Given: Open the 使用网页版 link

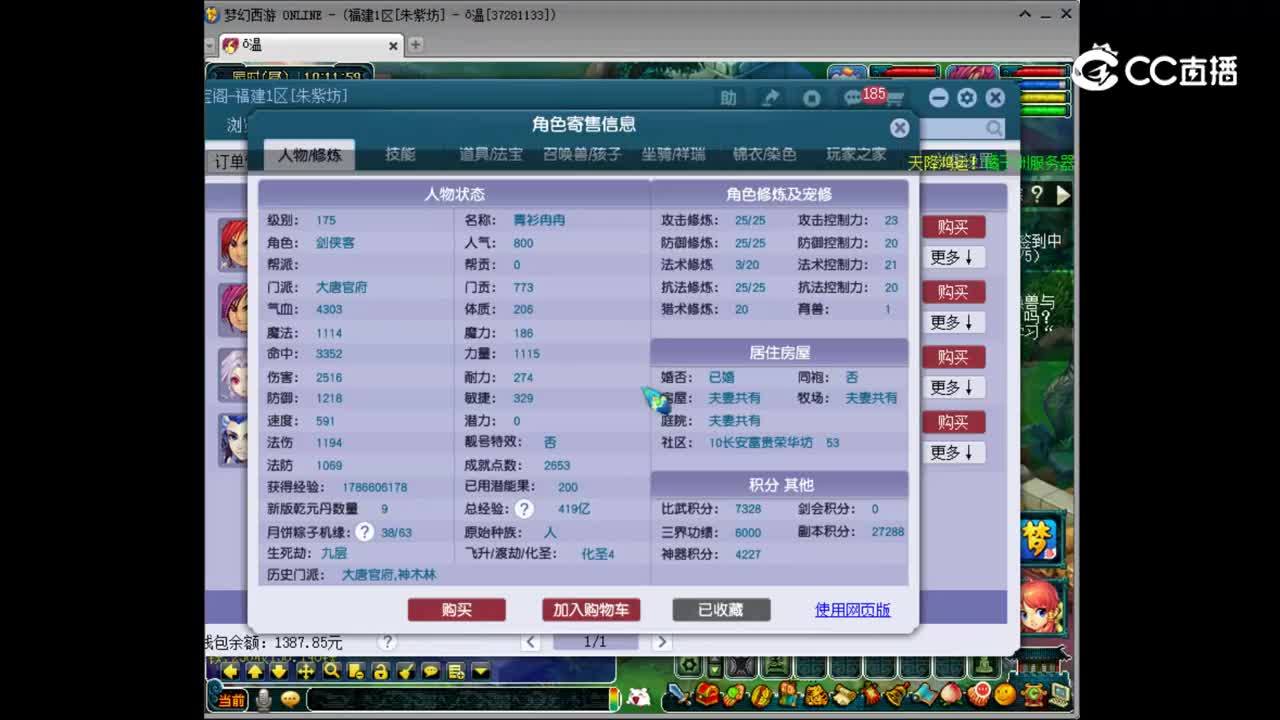Looking at the screenshot, I should coord(853,610).
